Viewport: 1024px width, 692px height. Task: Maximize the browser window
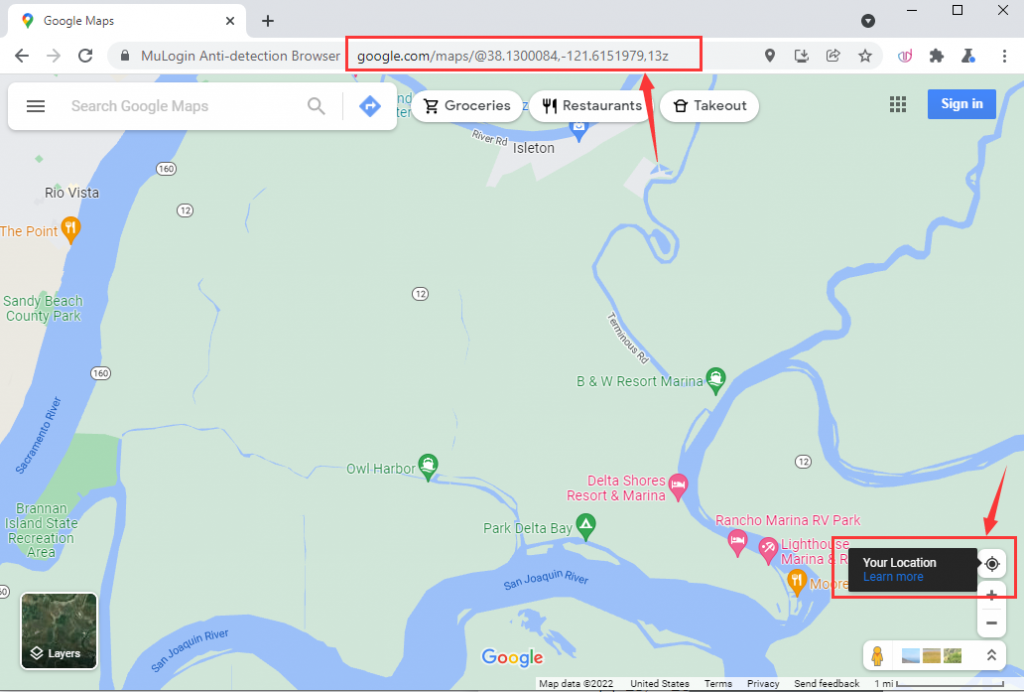[x=957, y=10]
